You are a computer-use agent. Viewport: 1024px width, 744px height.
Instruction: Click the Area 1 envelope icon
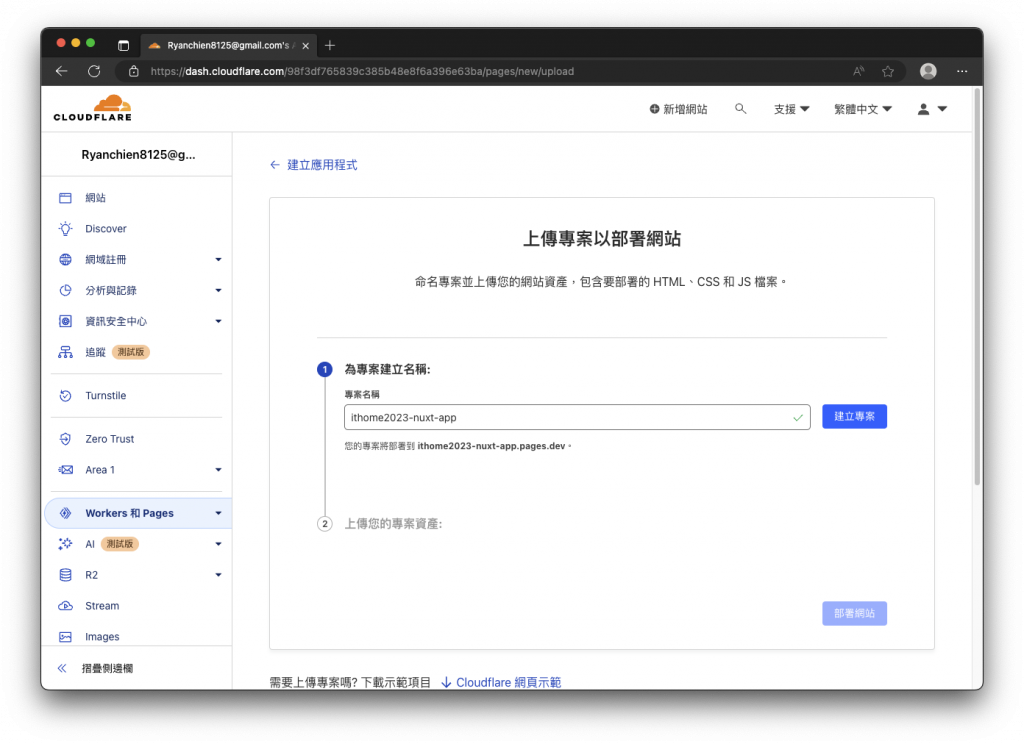click(65, 470)
